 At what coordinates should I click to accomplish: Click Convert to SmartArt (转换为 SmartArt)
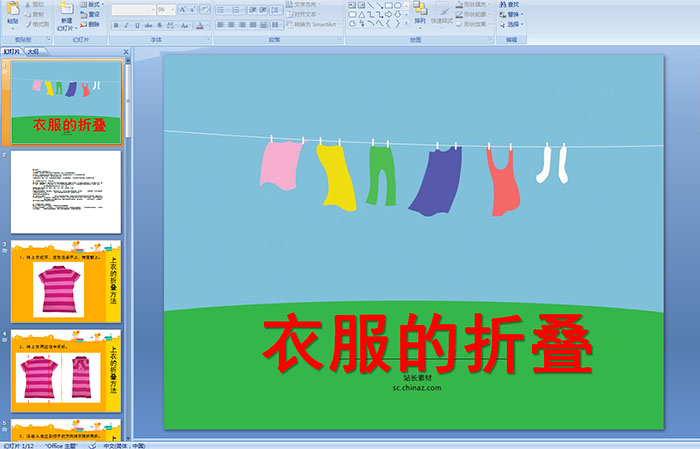pos(313,24)
